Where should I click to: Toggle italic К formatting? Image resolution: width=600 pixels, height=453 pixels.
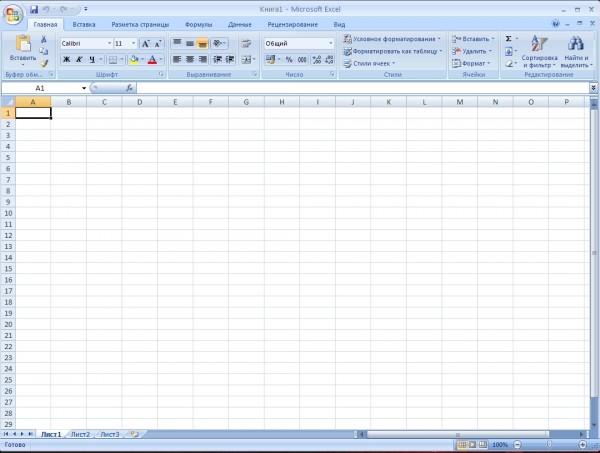[79, 59]
